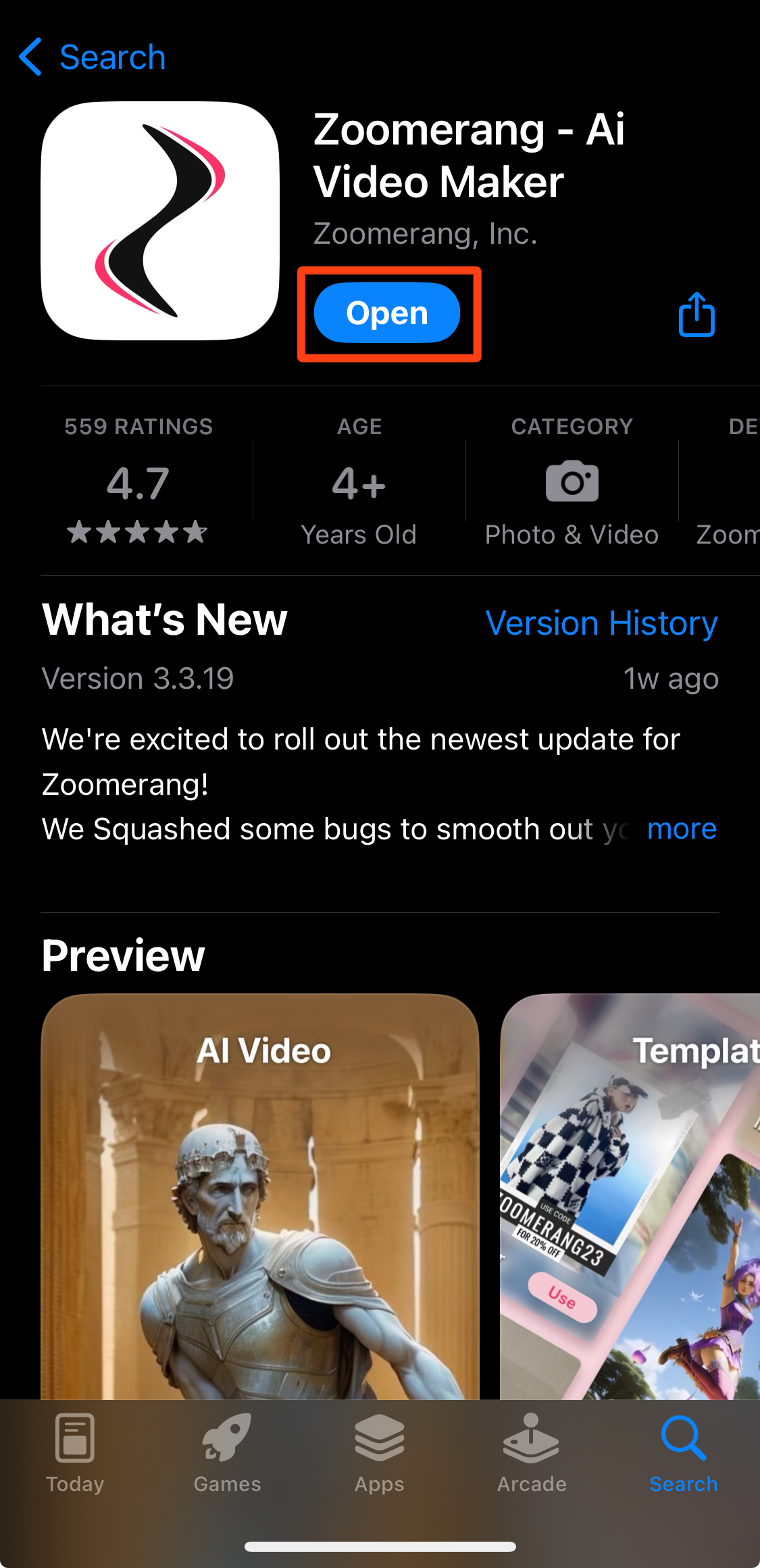Tap the partially visible developer column
760x1568 pixels.
[x=727, y=481]
